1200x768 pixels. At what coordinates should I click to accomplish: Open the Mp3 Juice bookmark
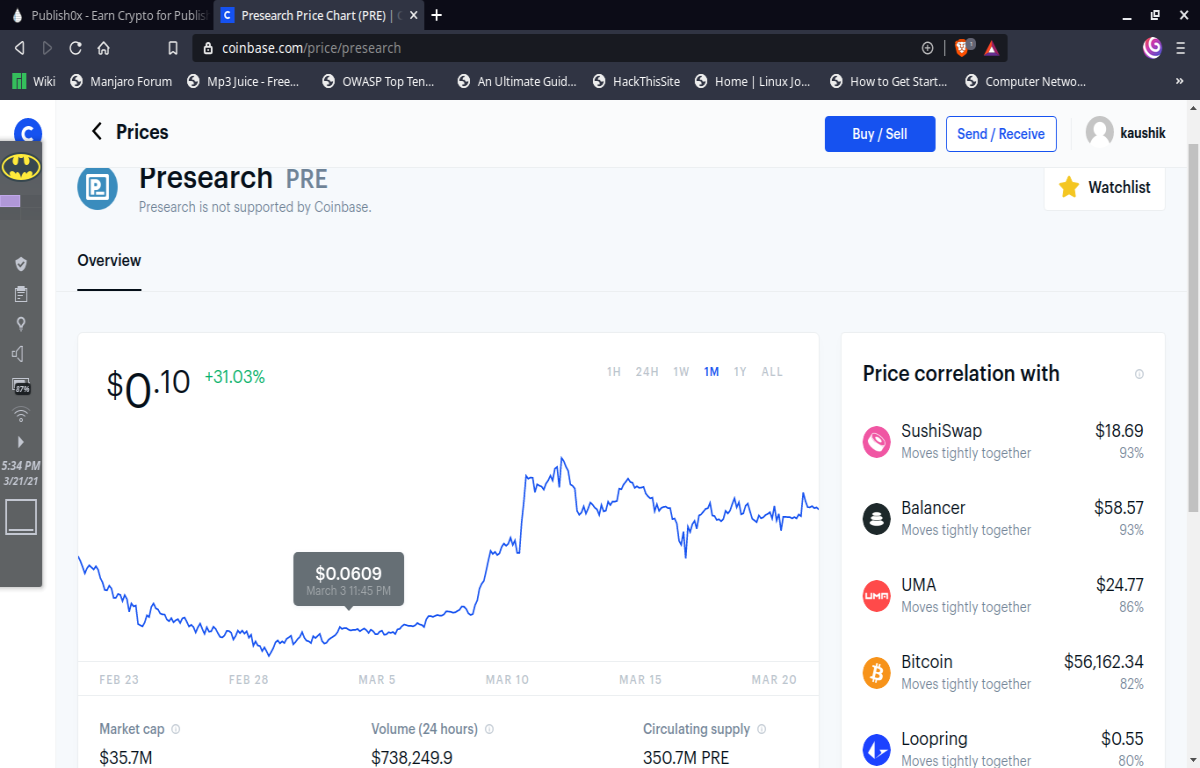pos(243,82)
